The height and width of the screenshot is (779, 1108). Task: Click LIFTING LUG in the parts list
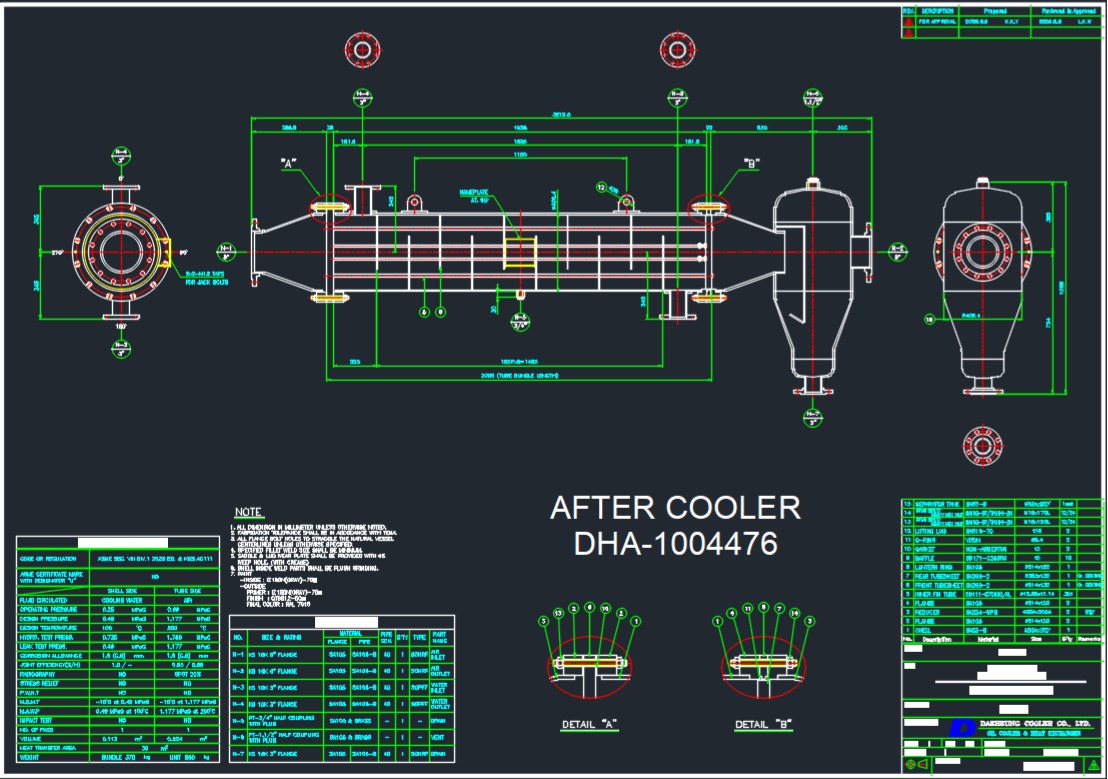(931, 532)
